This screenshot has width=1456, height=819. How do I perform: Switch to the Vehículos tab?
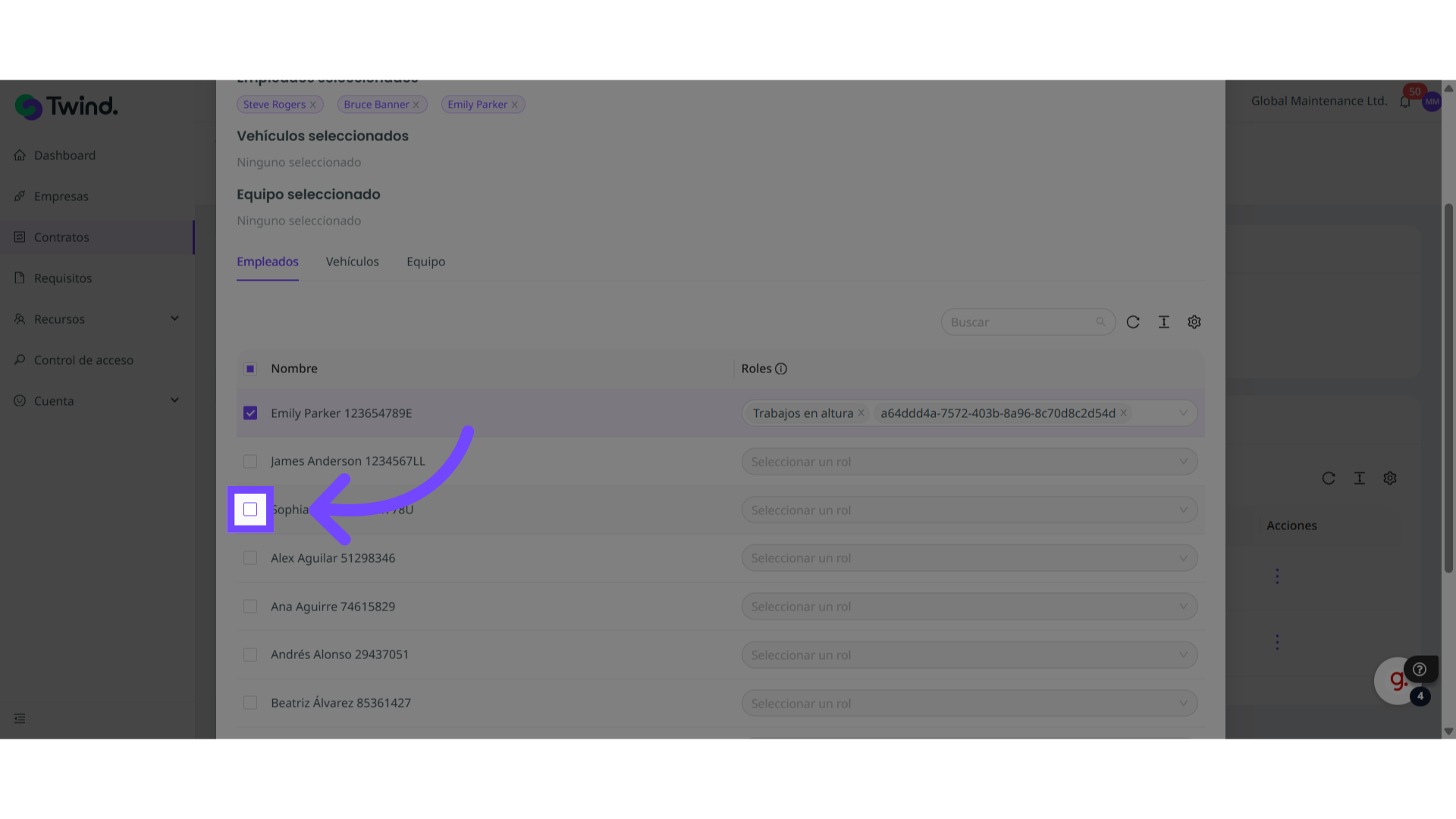(352, 262)
